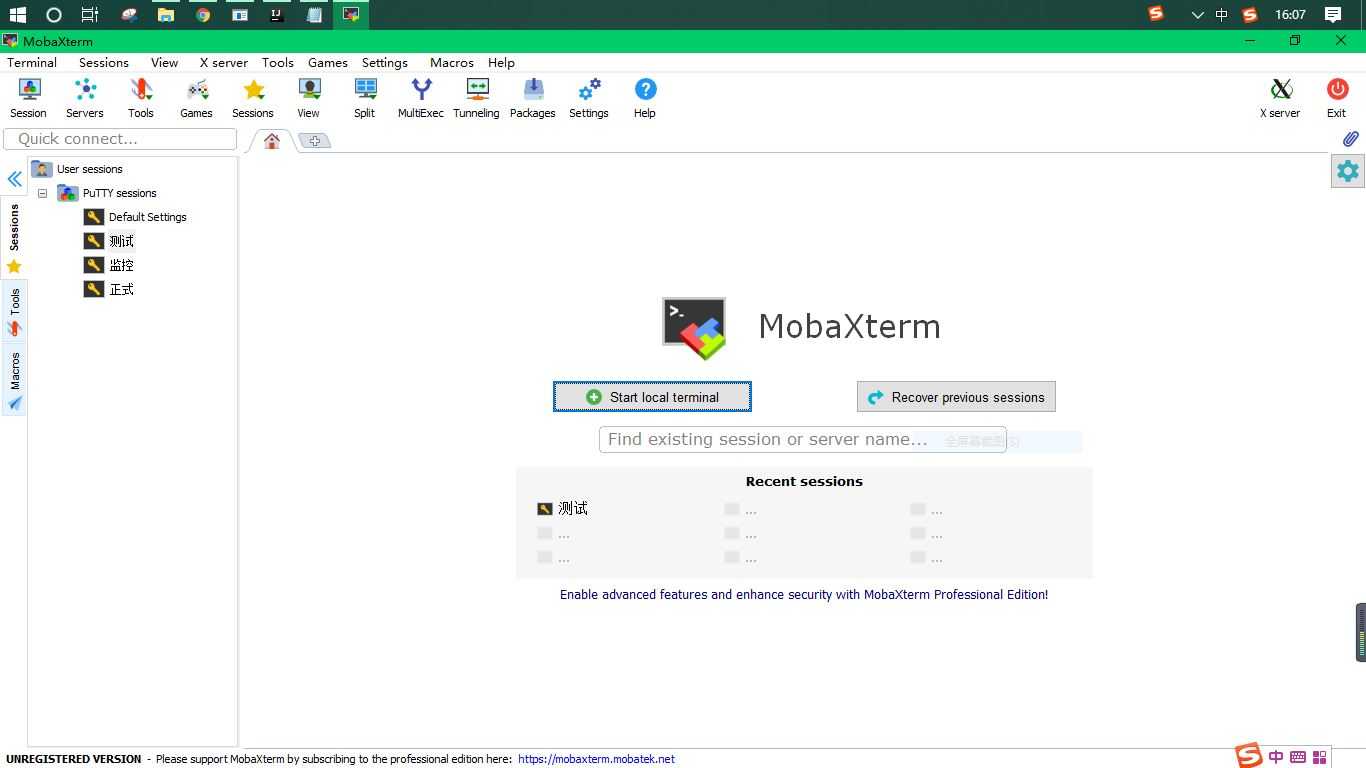Open Windows Start menu
The height and width of the screenshot is (768, 1366).
(x=17, y=15)
